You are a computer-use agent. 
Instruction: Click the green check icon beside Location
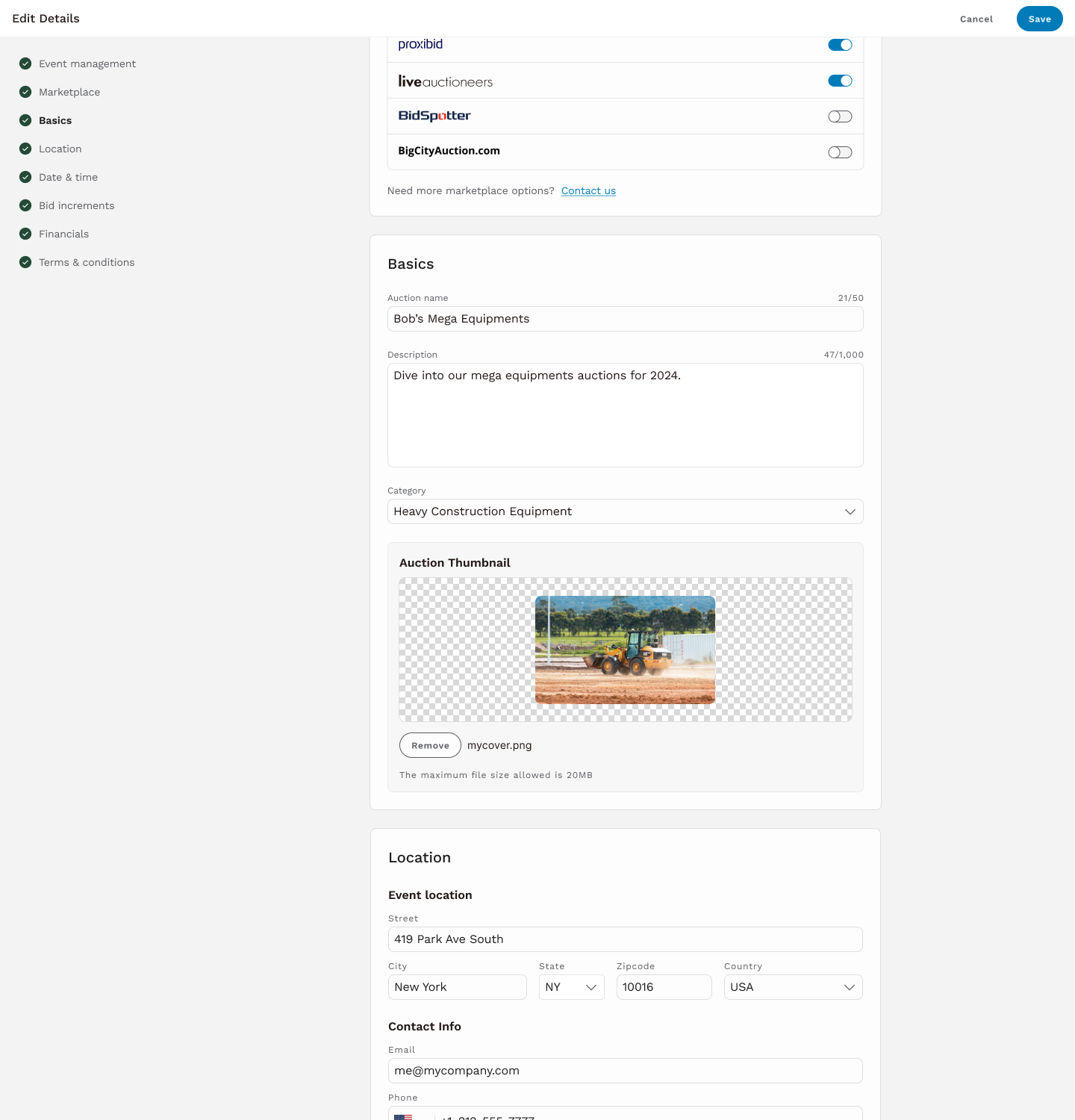(x=25, y=149)
